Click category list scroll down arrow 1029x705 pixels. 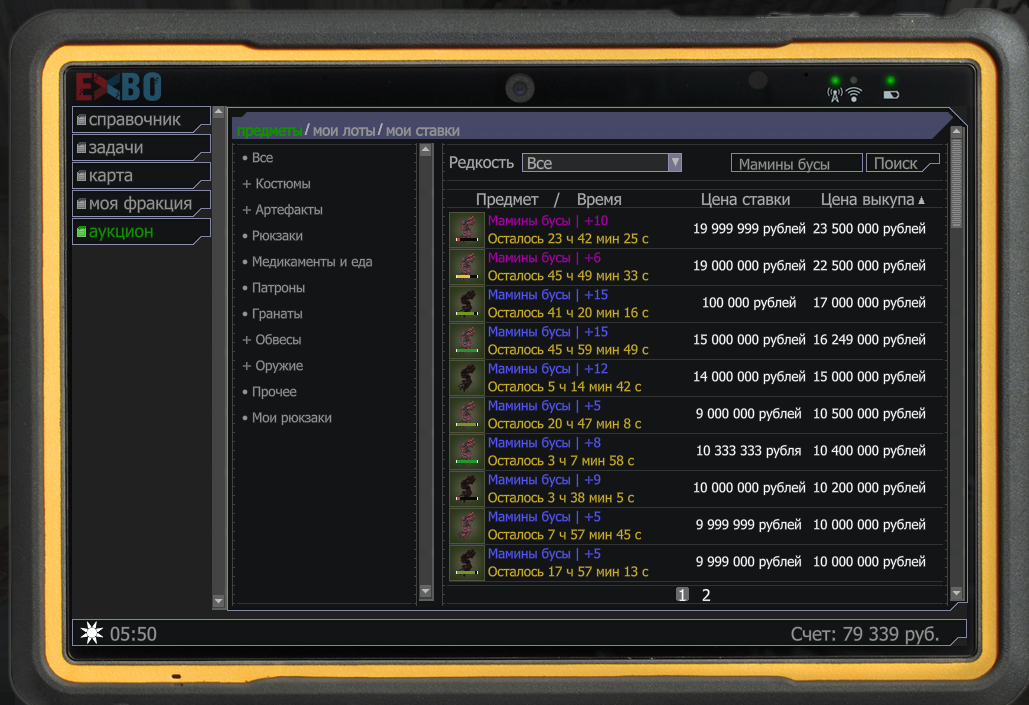point(425,591)
